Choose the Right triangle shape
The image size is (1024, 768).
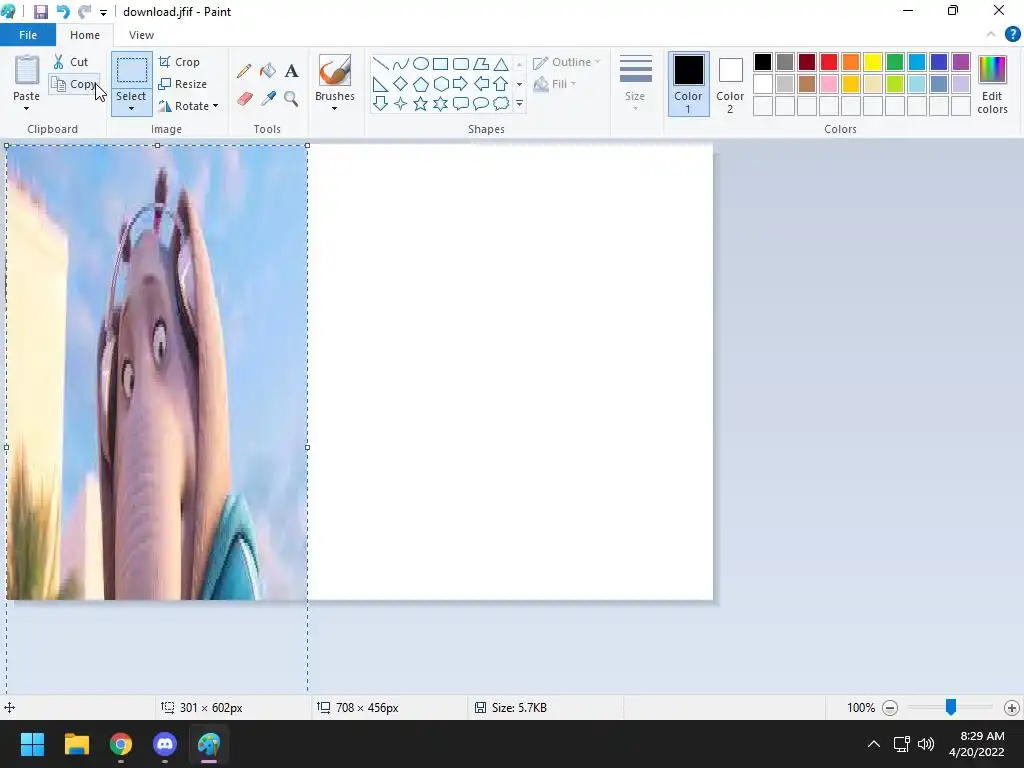pyautogui.click(x=380, y=84)
